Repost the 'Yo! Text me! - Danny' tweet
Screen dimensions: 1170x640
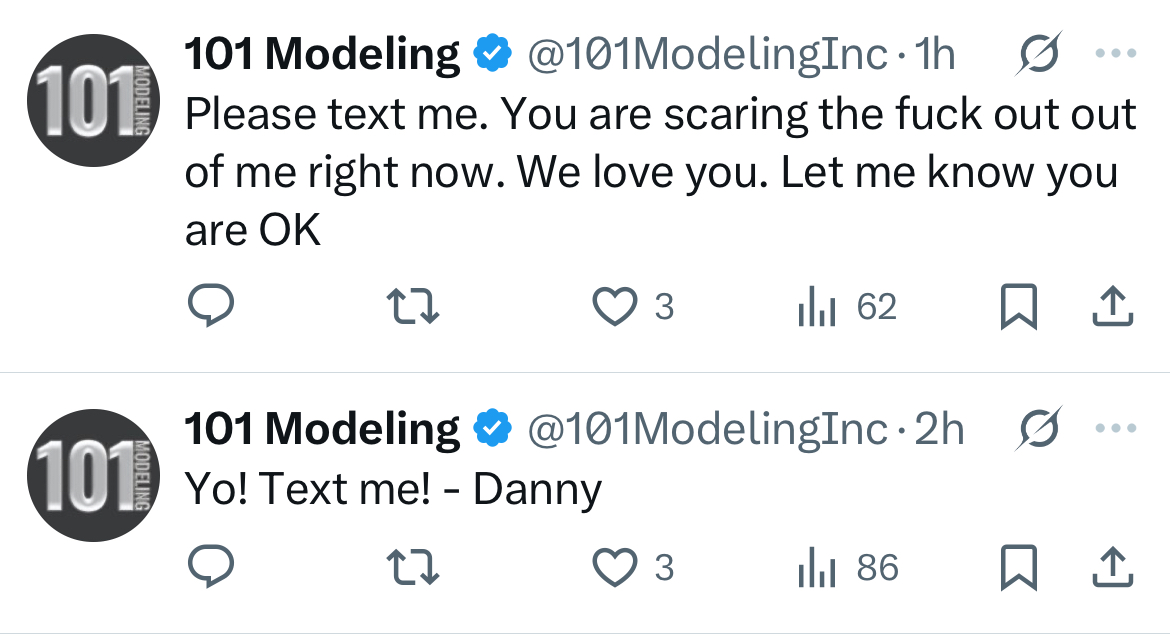(x=413, y=568)
